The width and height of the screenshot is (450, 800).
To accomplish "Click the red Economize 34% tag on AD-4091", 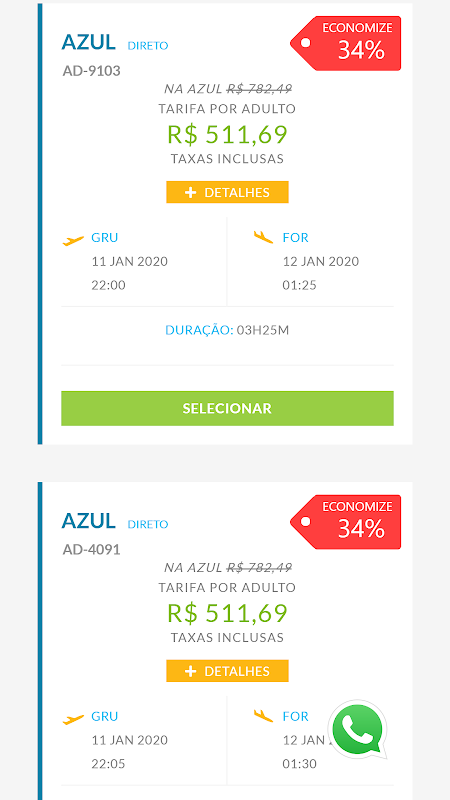I will click(346, 522).
